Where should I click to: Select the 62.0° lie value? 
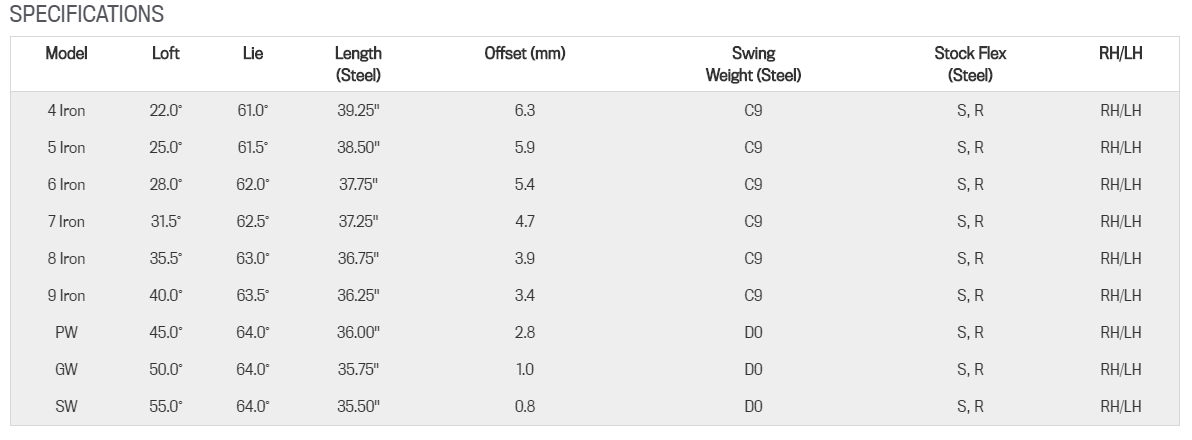click(x=253, y=185)
